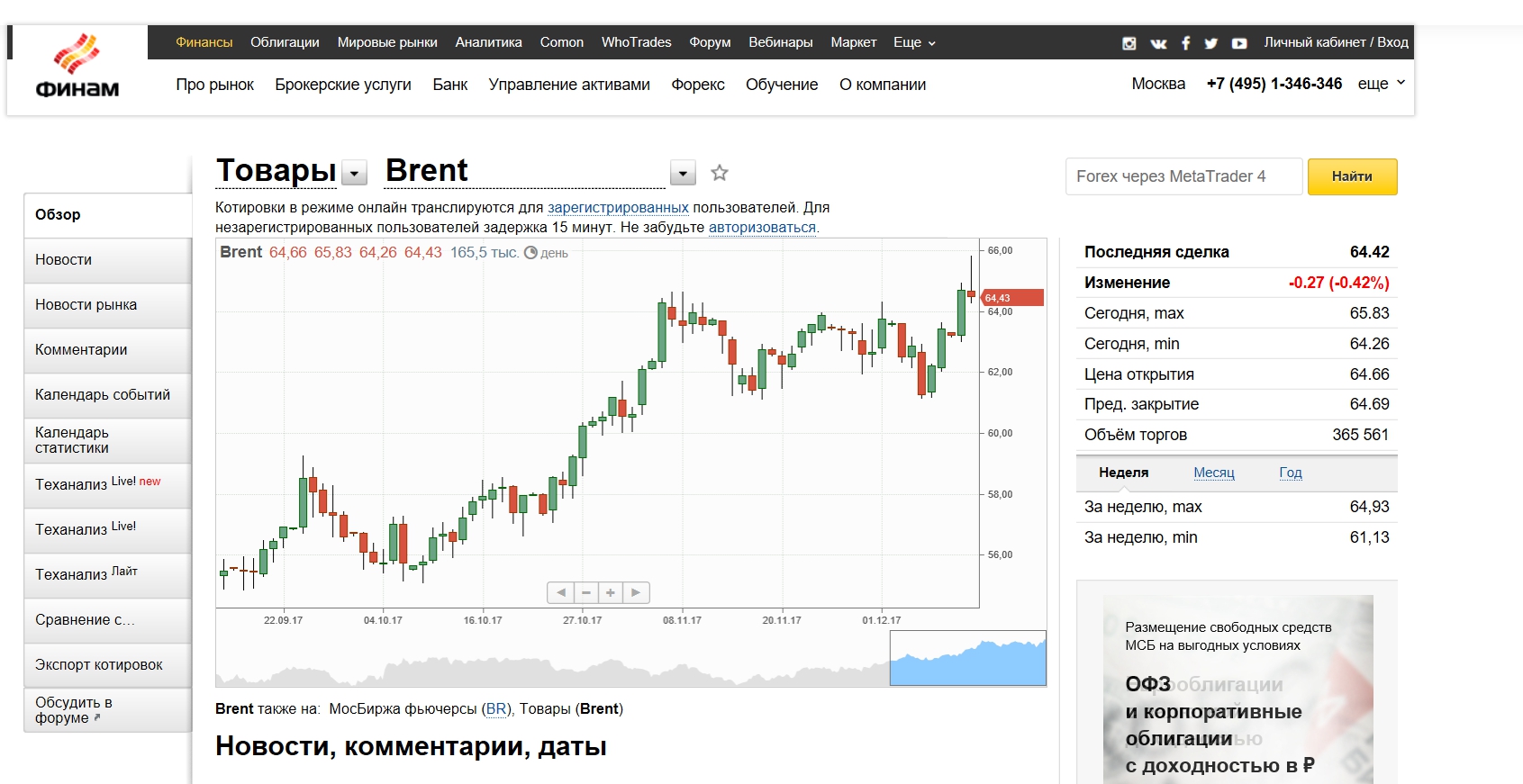Expand the Еще menu in top bar
This screenshot has width=1523, height=784.
(914, 42)
